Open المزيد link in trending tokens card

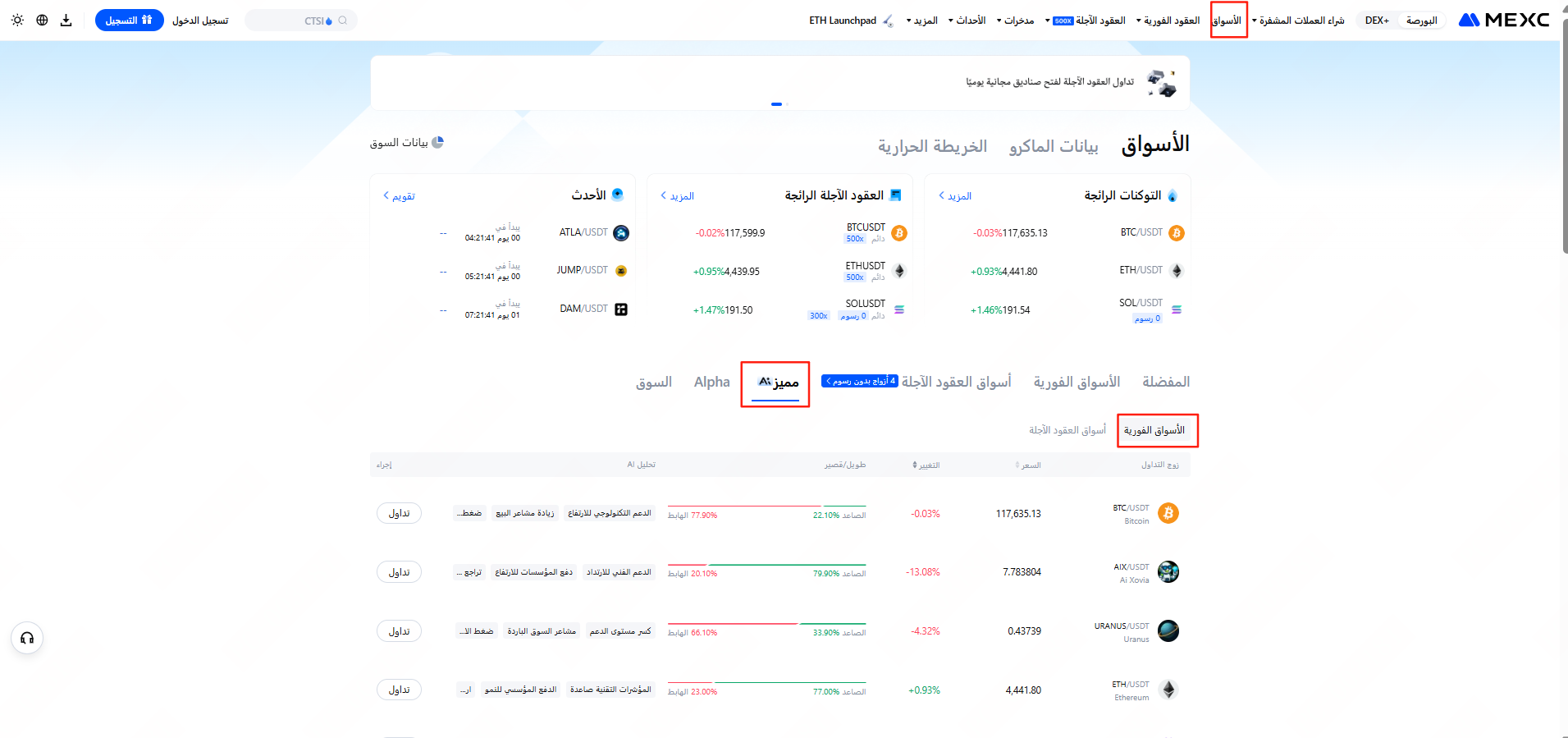coord(955,196)
